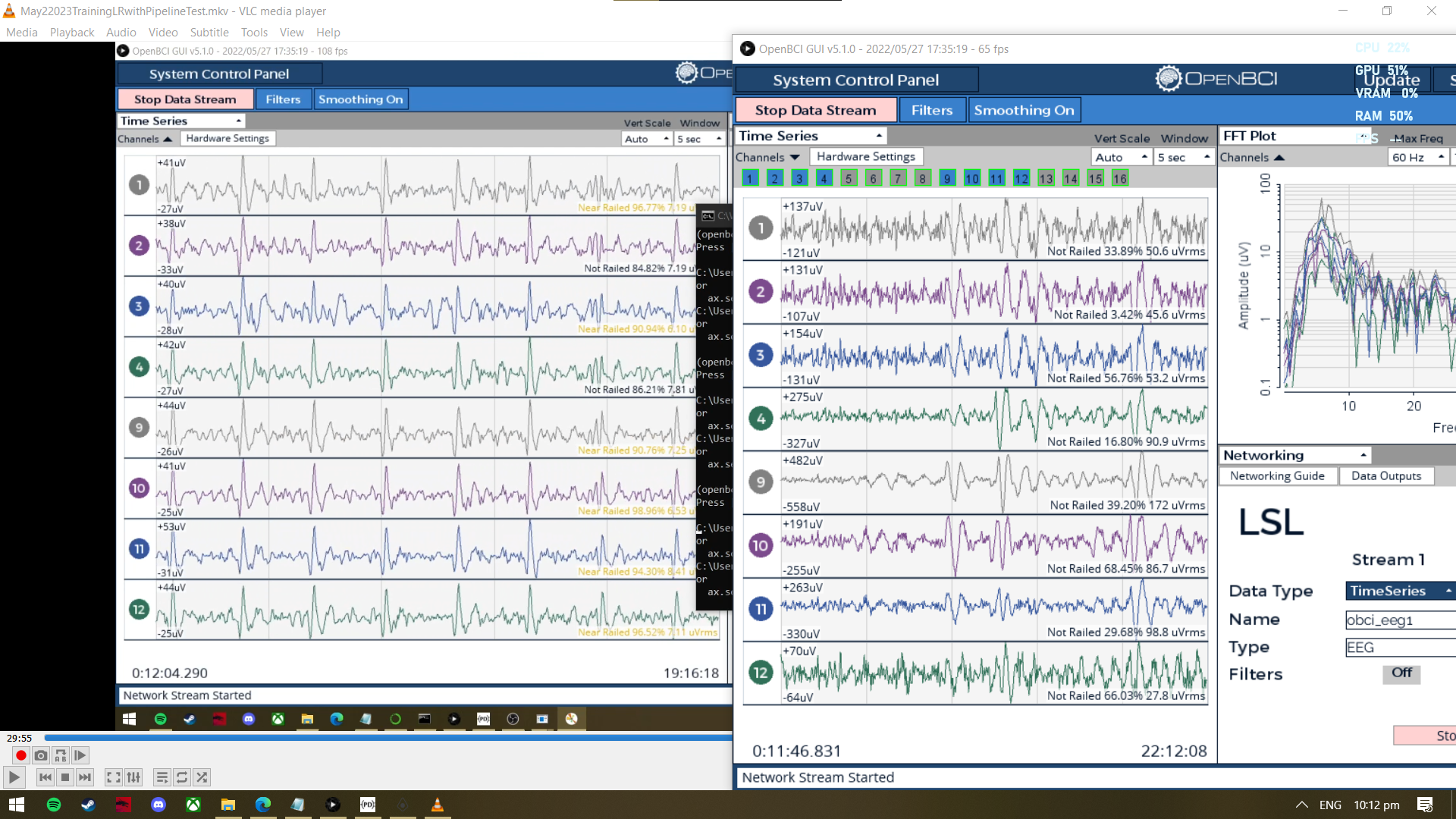Viewport: 1456px width, 819px height.
Task: Open the LSL Data Type TimeSeries dropdown
Action: tap(1400, 591)
